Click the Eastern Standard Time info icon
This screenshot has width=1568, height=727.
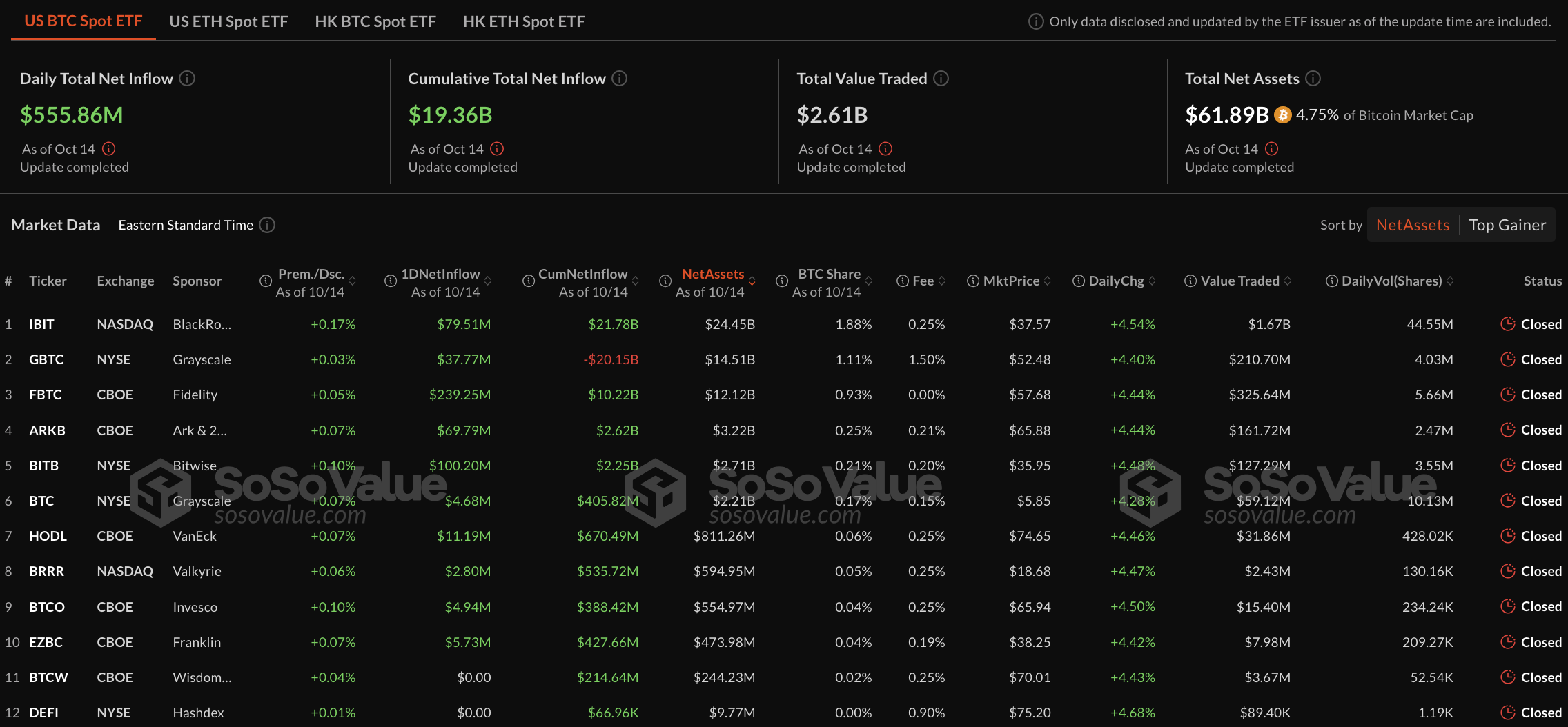(267, 225)
